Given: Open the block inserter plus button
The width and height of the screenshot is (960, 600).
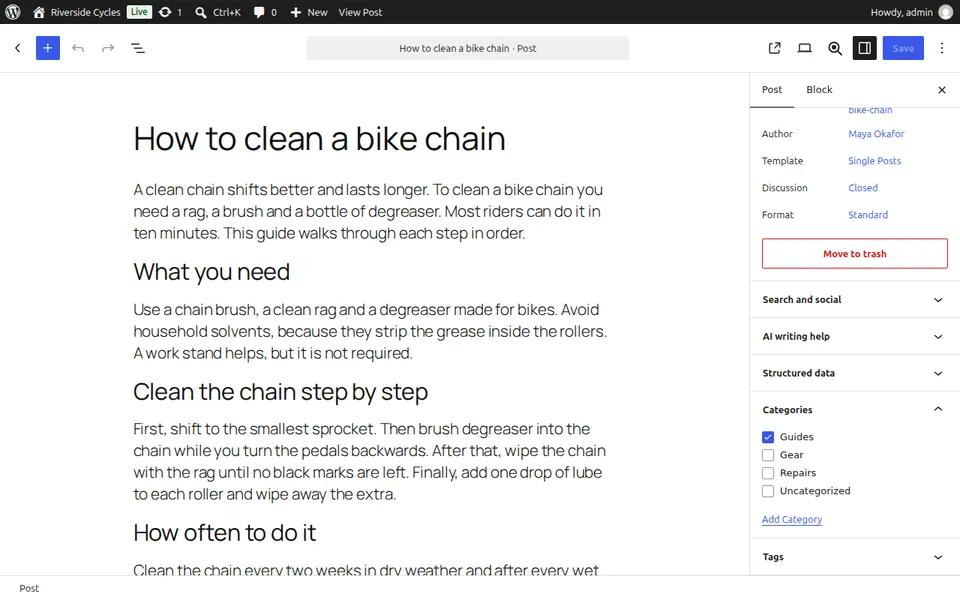Looking at the screenshot, I should tap(48, 48).
